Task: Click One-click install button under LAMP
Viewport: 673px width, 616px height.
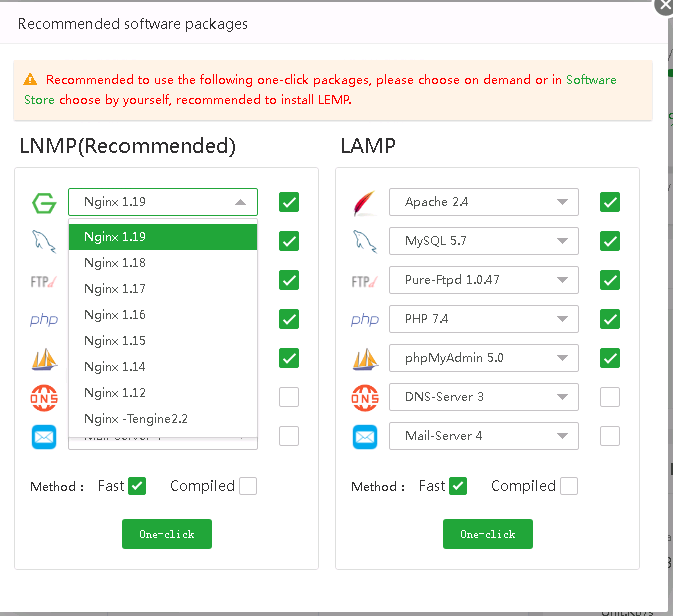Action: tap(488, 534)
